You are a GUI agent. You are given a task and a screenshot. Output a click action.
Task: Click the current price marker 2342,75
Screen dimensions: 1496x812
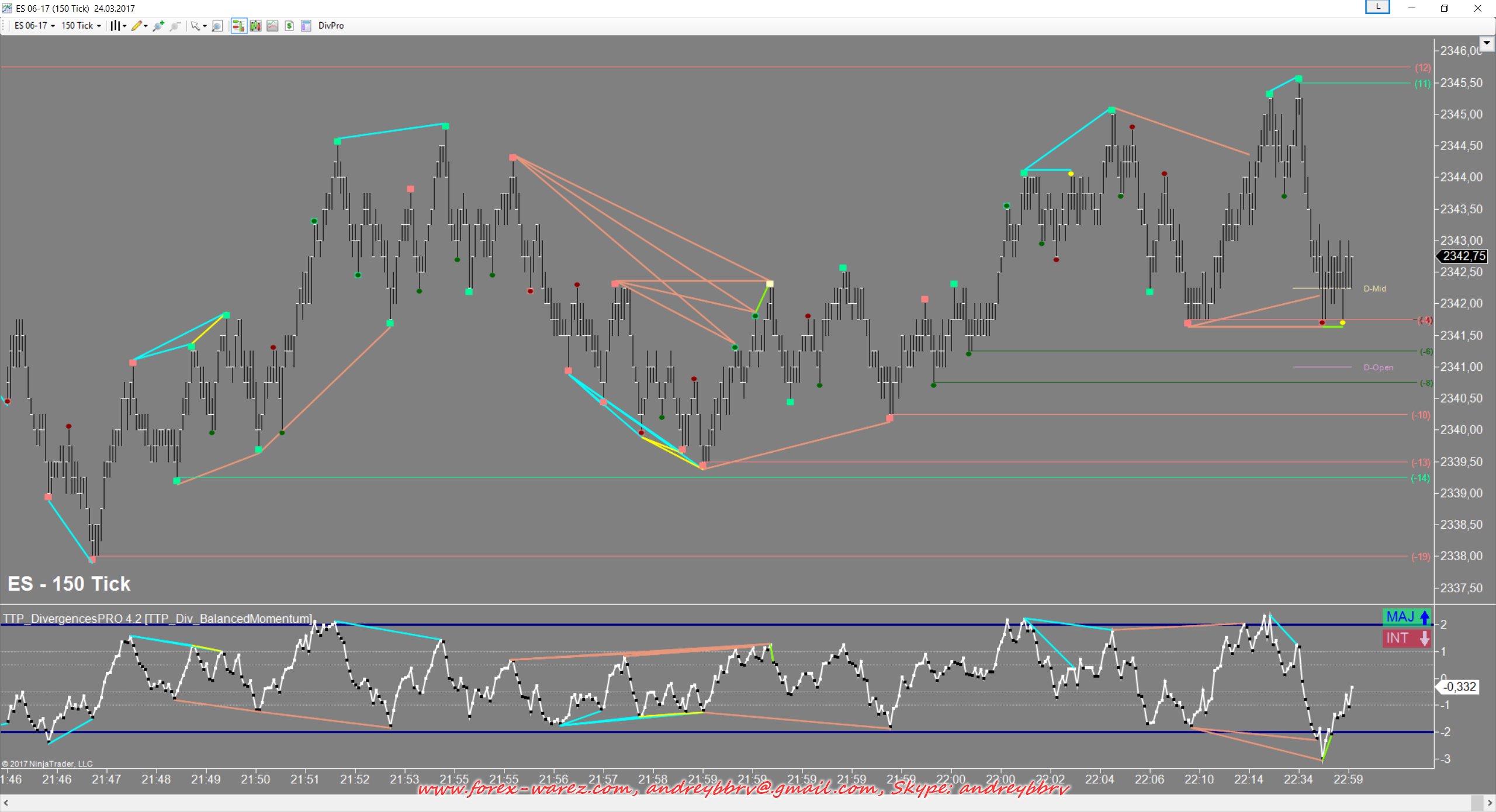tap(1463, 256)
